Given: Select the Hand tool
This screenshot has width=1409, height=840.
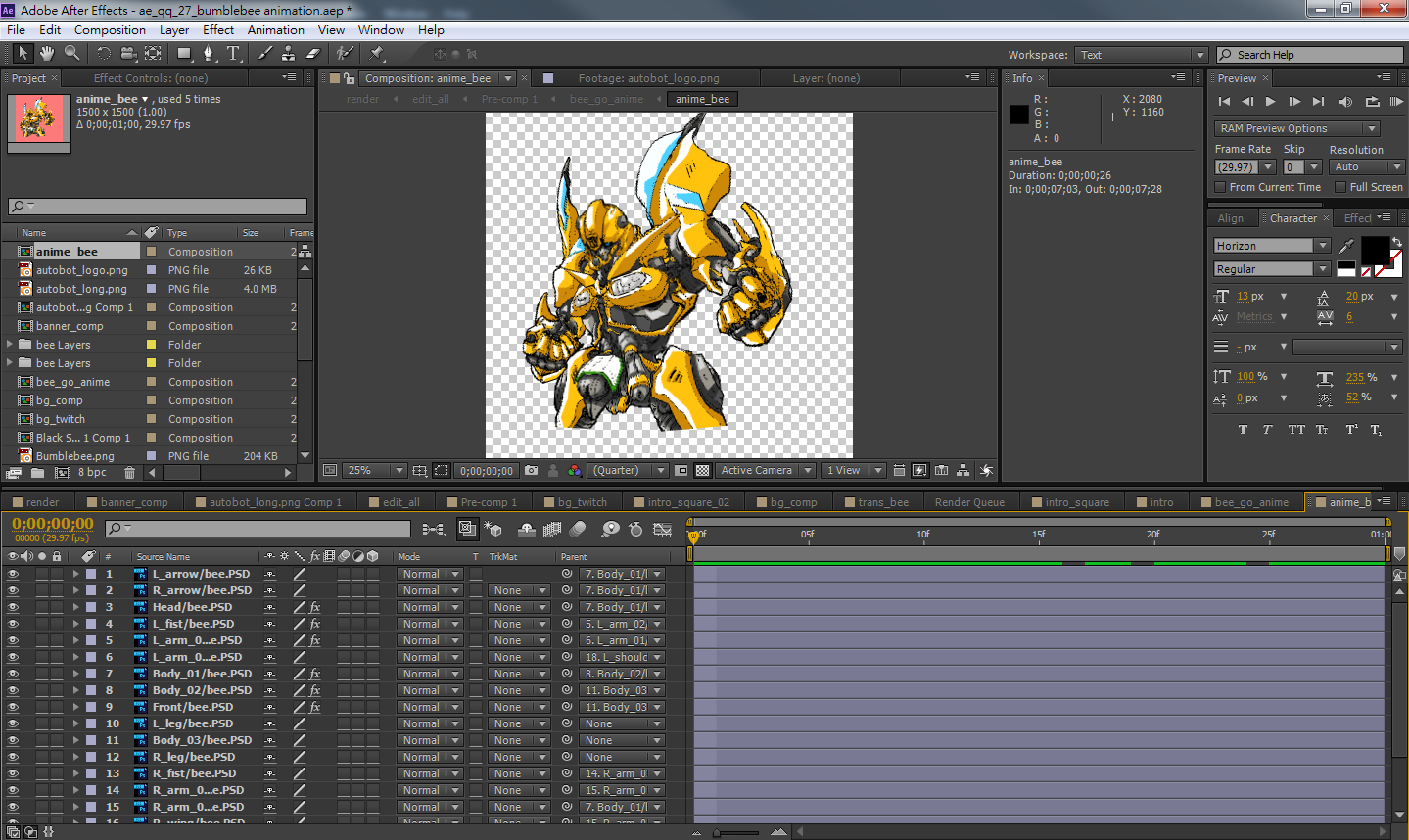Looking at the screenshot, I should [x=46, y=53].
